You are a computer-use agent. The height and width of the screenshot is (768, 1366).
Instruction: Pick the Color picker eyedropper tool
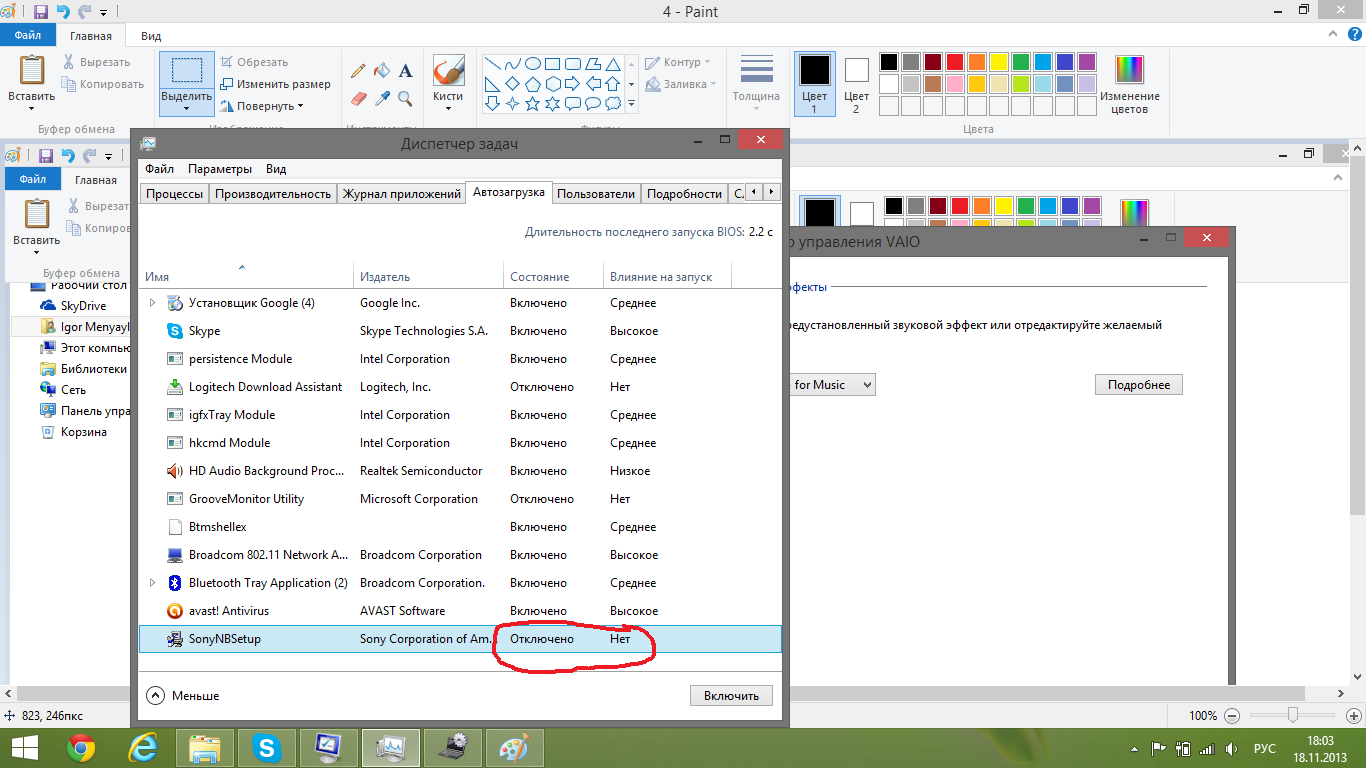coord(382,98)
